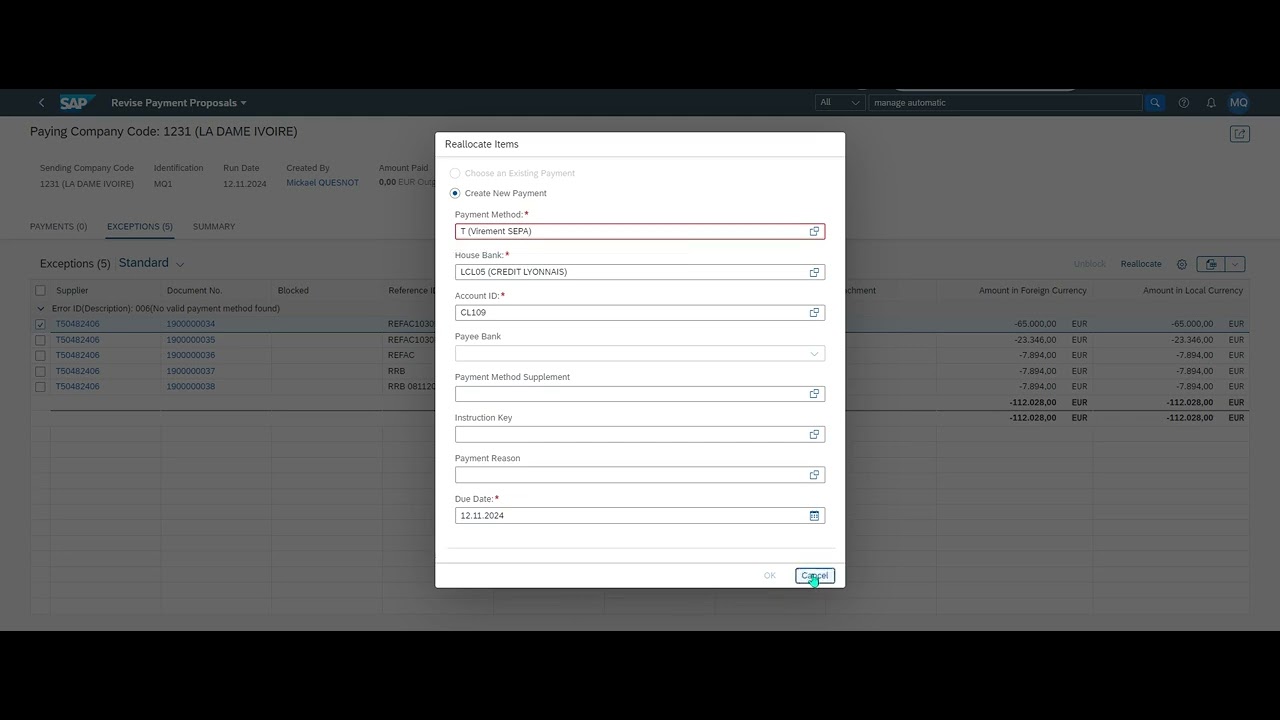Click the export to spreadsheet icon

1211,264
